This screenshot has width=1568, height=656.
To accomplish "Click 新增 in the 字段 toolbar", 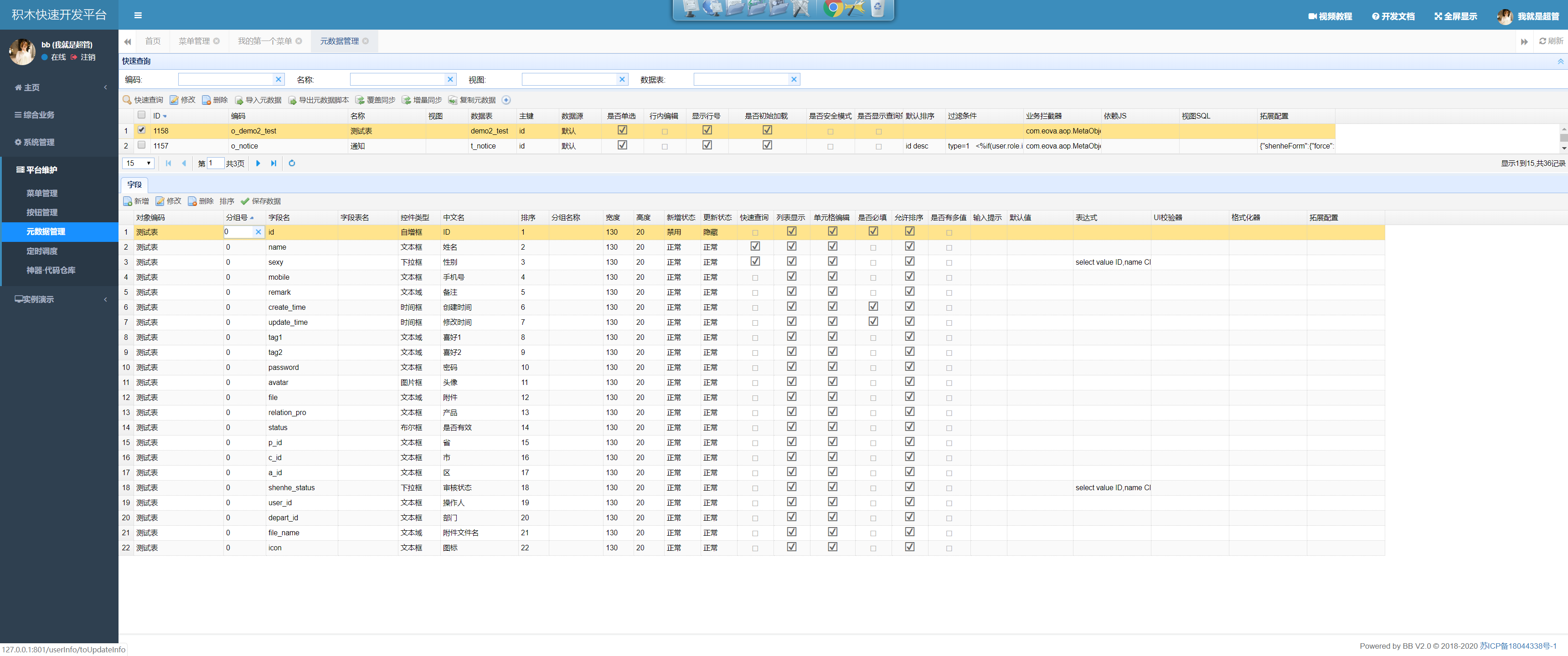I will (136, 201).
